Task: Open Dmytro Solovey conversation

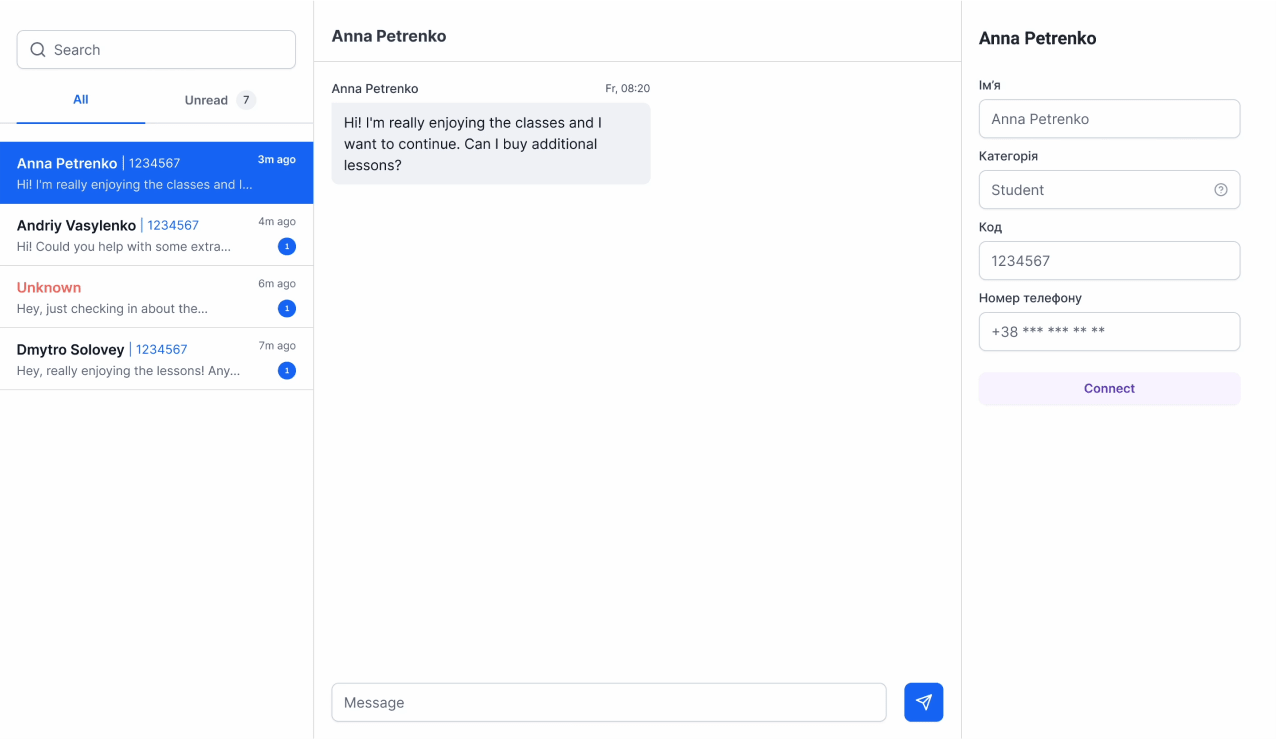Action: (x=130, y=359)
